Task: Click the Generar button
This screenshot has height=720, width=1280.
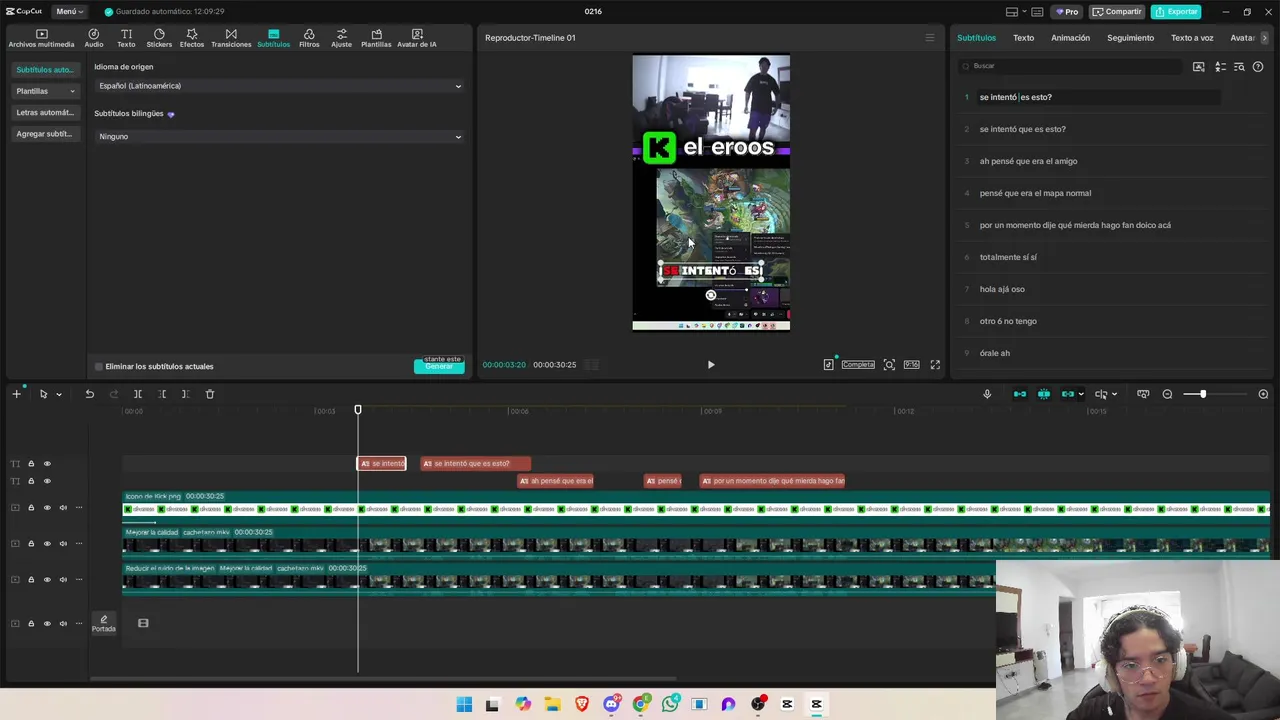Action: pyautogui.click(x=439, y=367)
